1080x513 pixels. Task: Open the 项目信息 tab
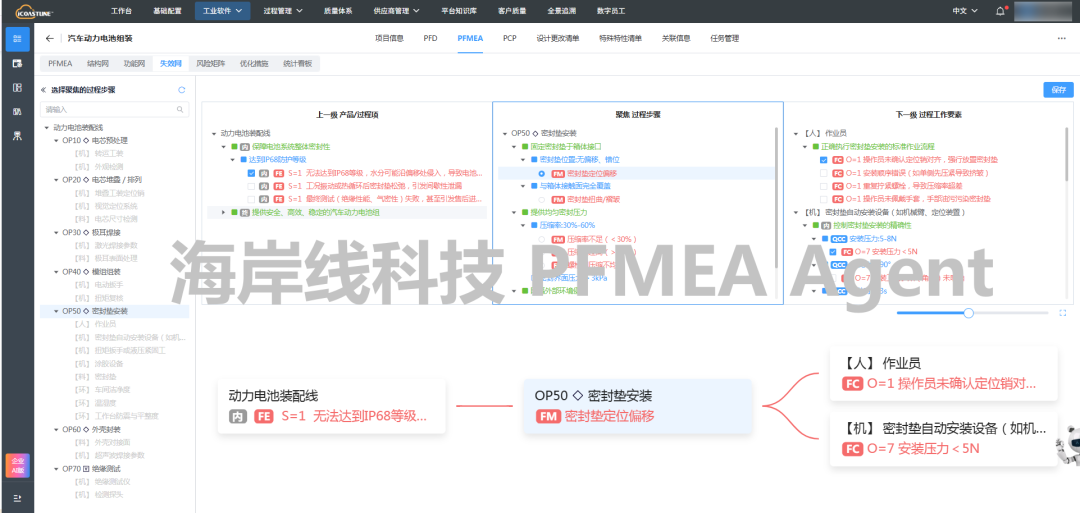[x=389, y=39]
